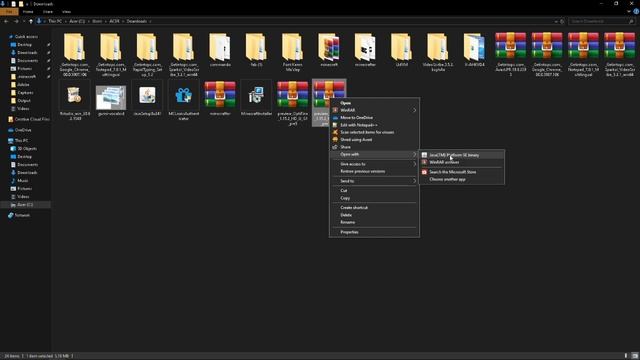Select the gummi-vocaloid image thumbnail
The image size is (640, 360).
point(111,98)
